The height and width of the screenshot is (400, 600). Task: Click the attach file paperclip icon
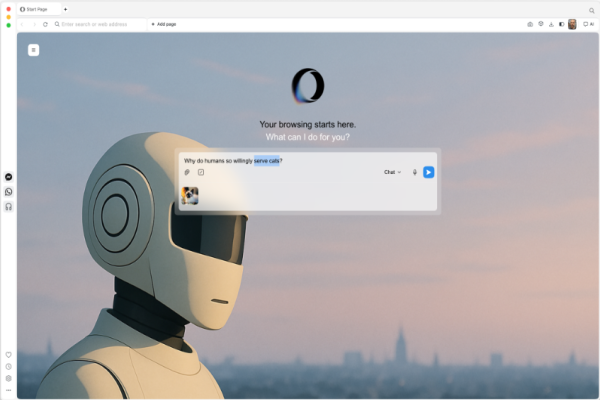pyautogui.click(x=187, y=172)
